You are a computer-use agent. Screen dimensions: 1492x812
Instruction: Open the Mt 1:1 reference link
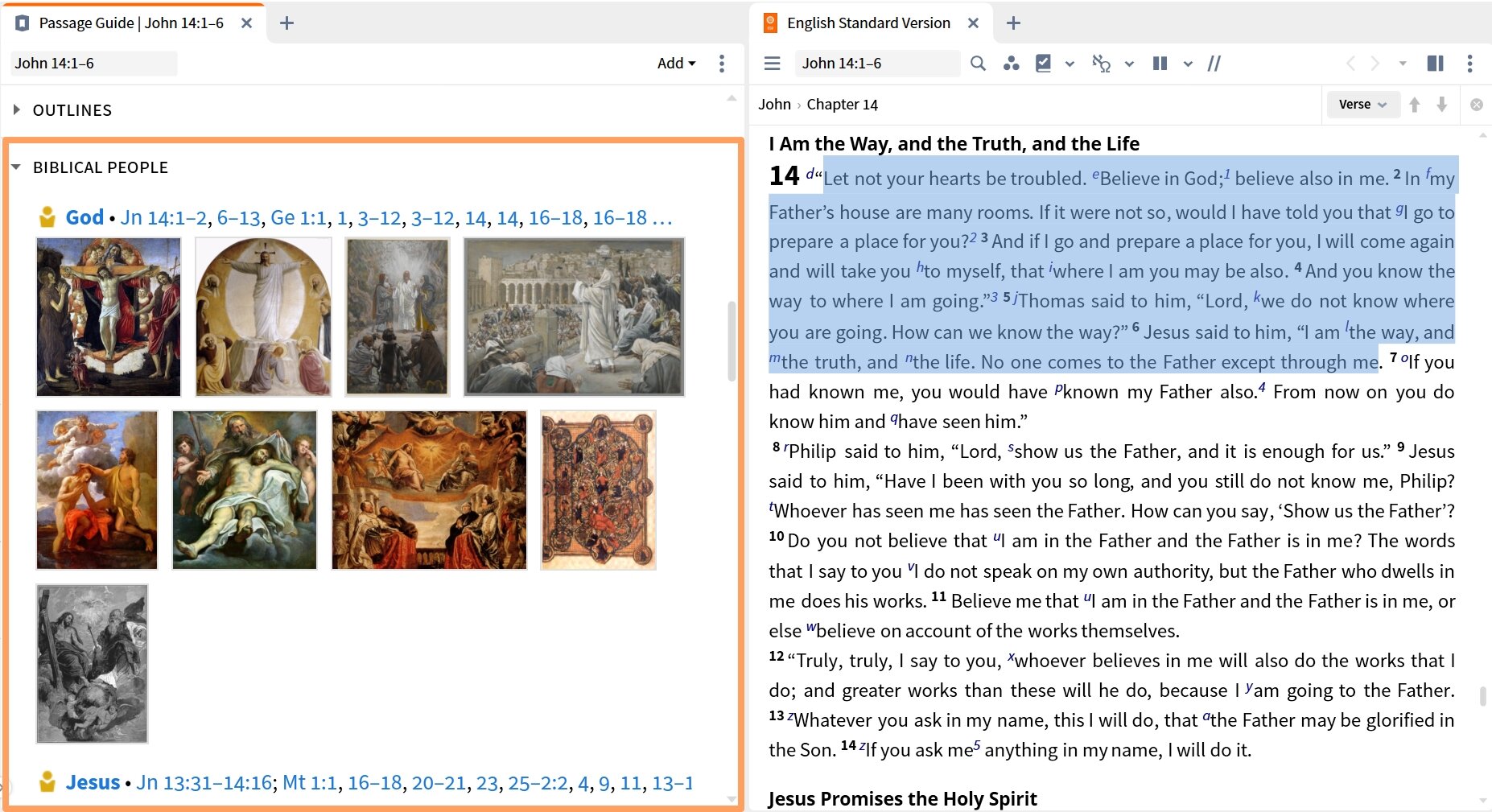(310, 783)
